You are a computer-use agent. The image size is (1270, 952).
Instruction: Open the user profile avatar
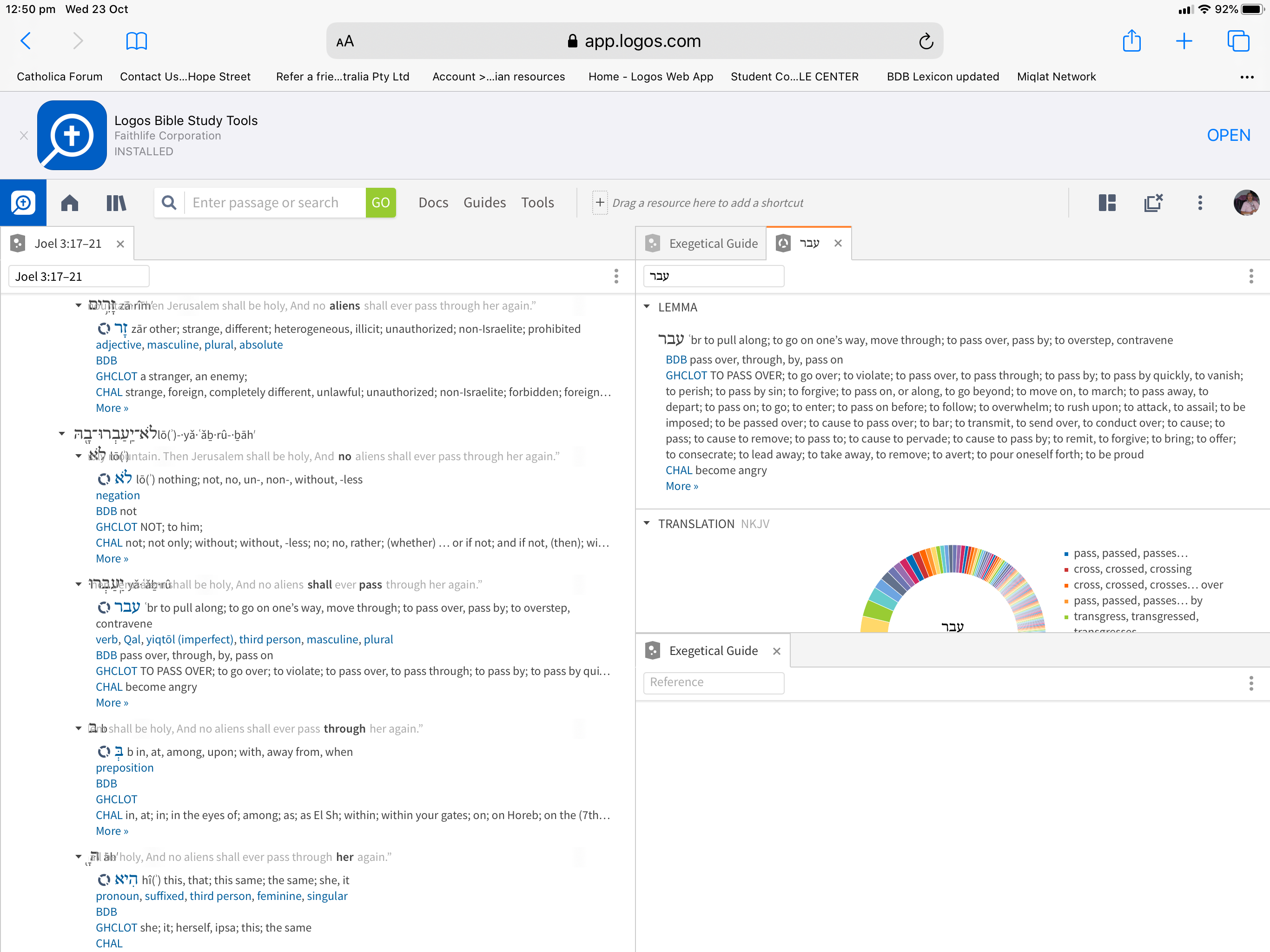coord(1246,203)
